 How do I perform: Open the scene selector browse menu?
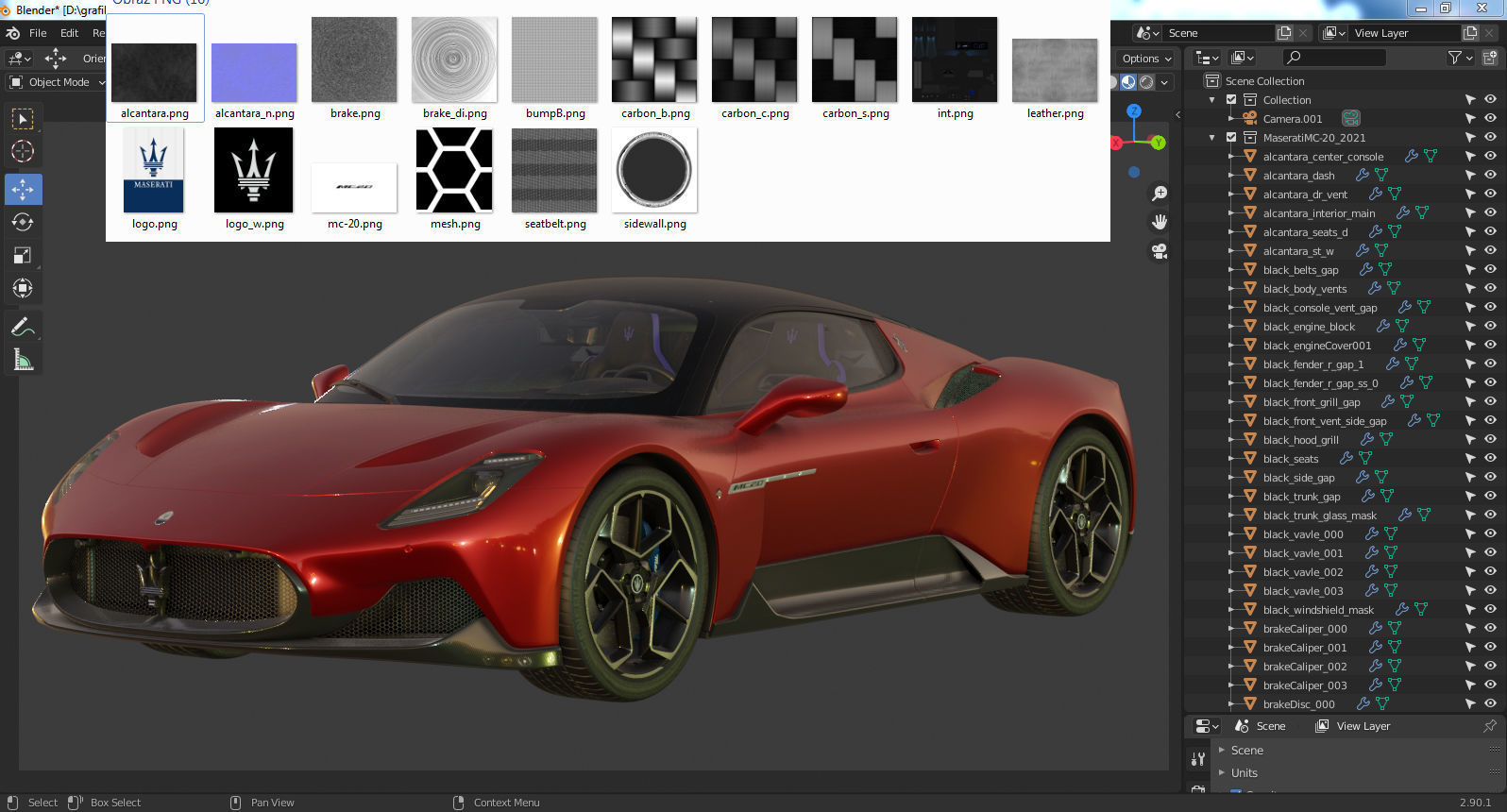(x=1147, y=33)
